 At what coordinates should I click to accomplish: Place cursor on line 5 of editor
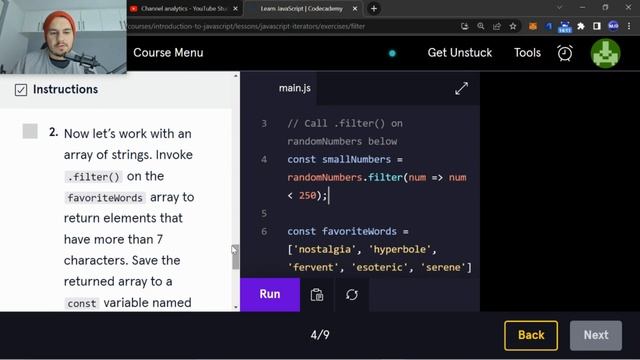coord(380,213)
